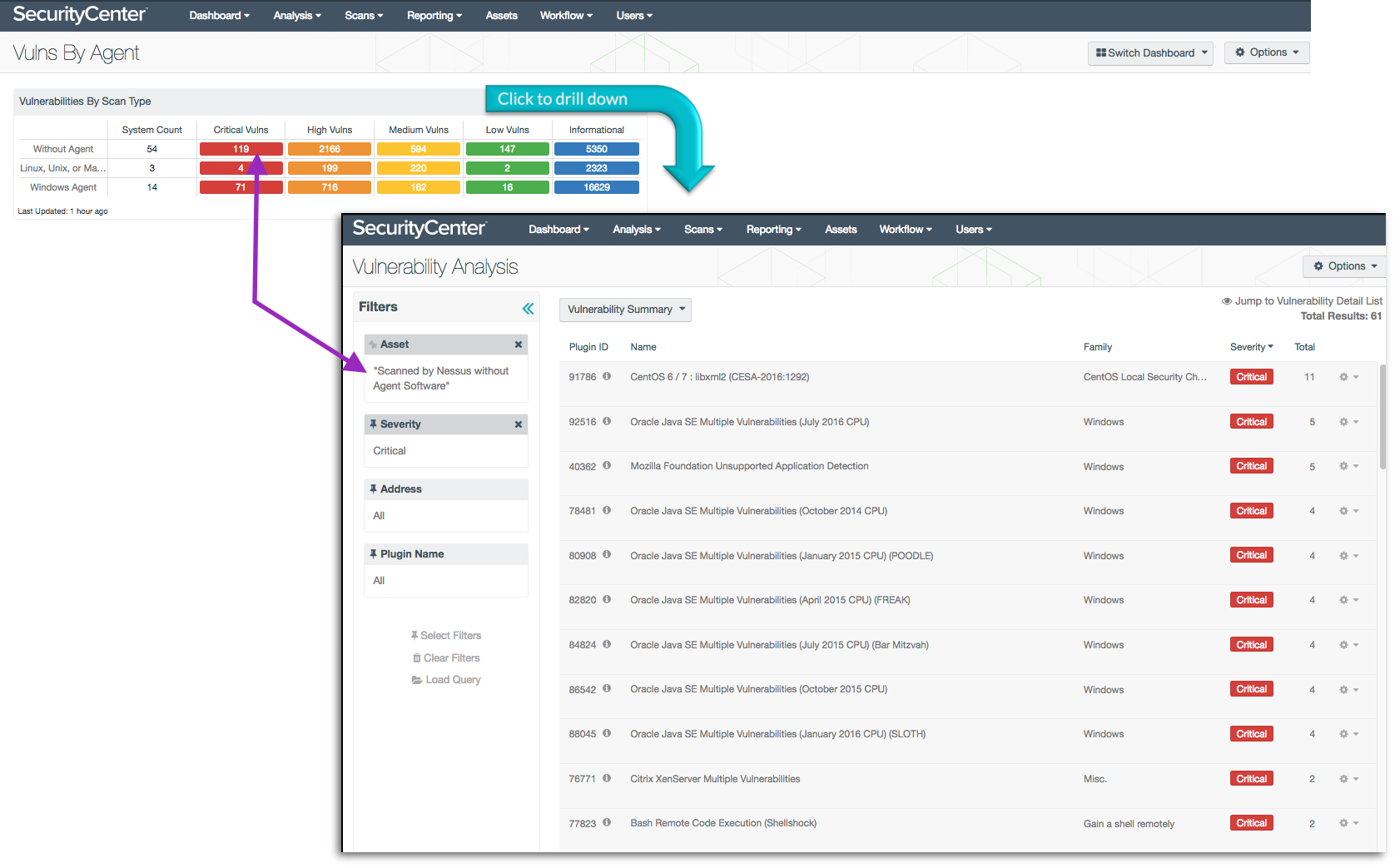Viewport: 1395px width, 868px height.
Task: Drill into Without Agent critical vulns cell 119
Action: pos(241,149)
